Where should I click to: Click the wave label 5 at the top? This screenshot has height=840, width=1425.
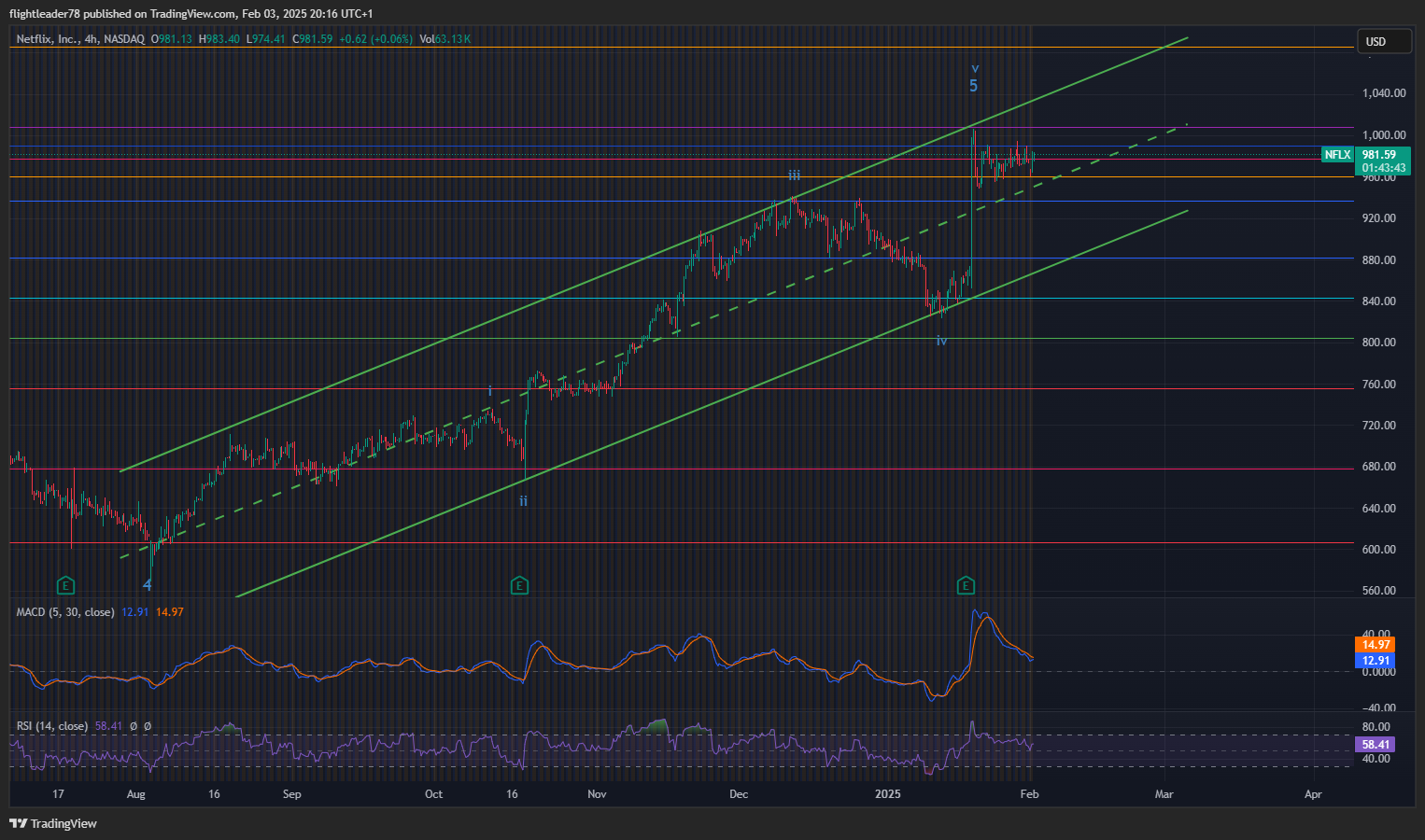click(973, 86)
